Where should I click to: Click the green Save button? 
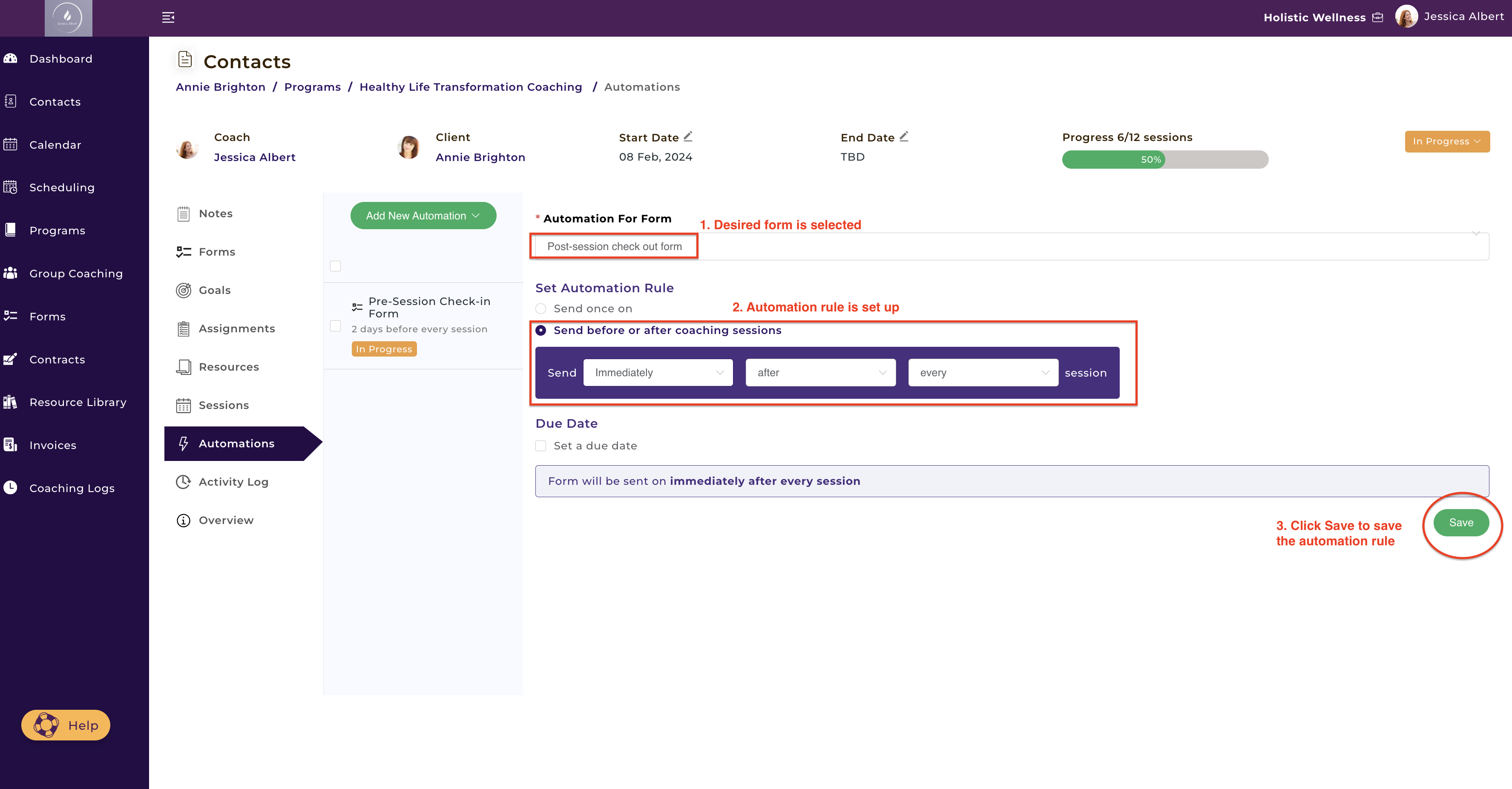tap(1461, 522)
